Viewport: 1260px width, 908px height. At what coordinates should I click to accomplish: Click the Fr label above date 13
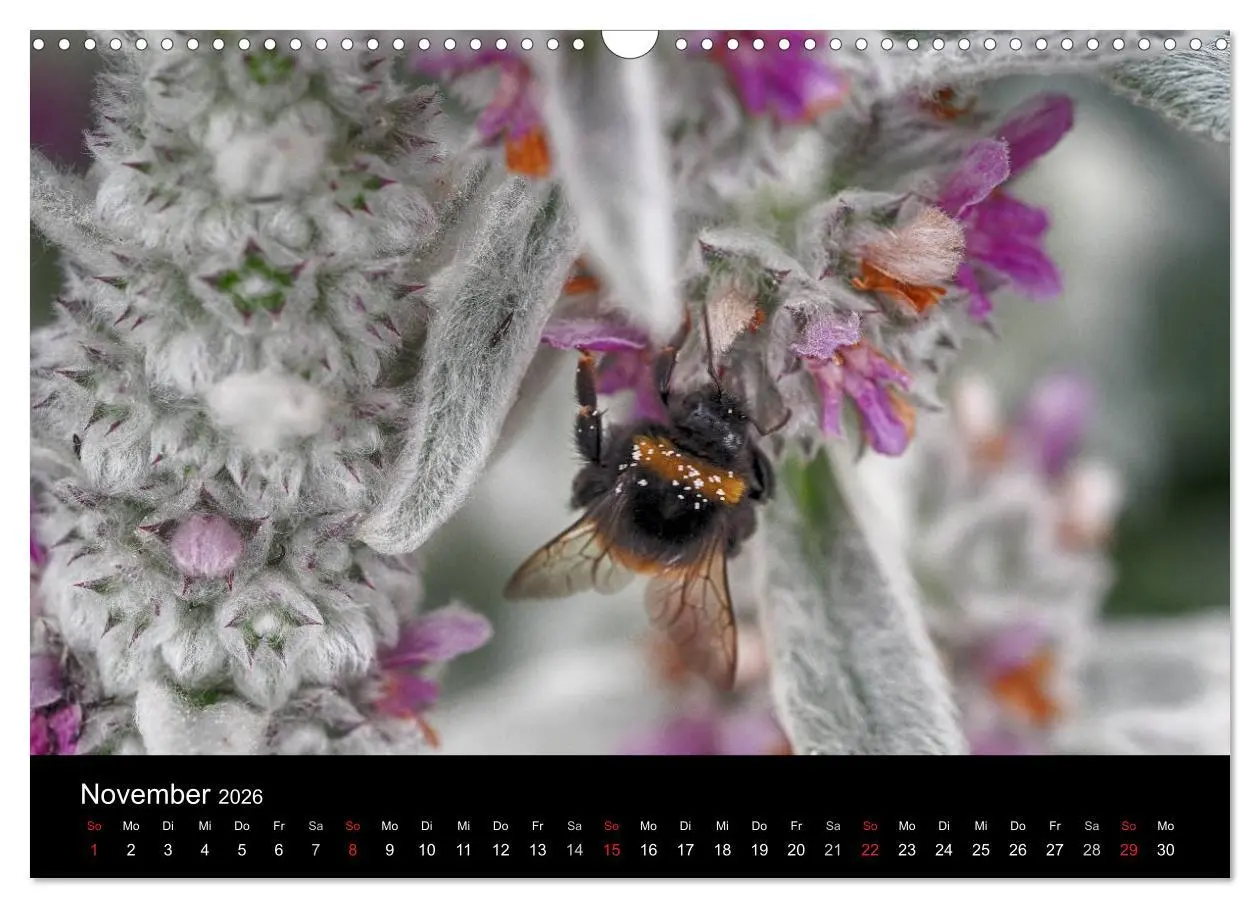point(537,826)
